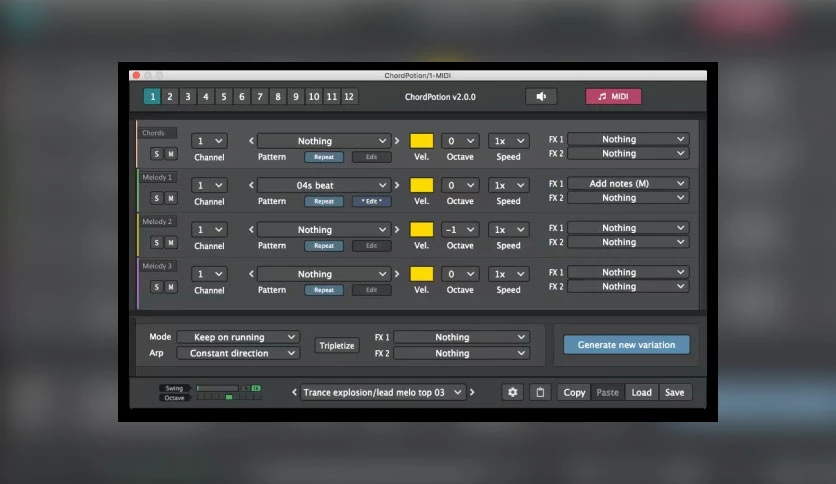This screenshot has height=484, width=836.
Task: Switch to slot tab 2
Action: click(x=170, y=96)
